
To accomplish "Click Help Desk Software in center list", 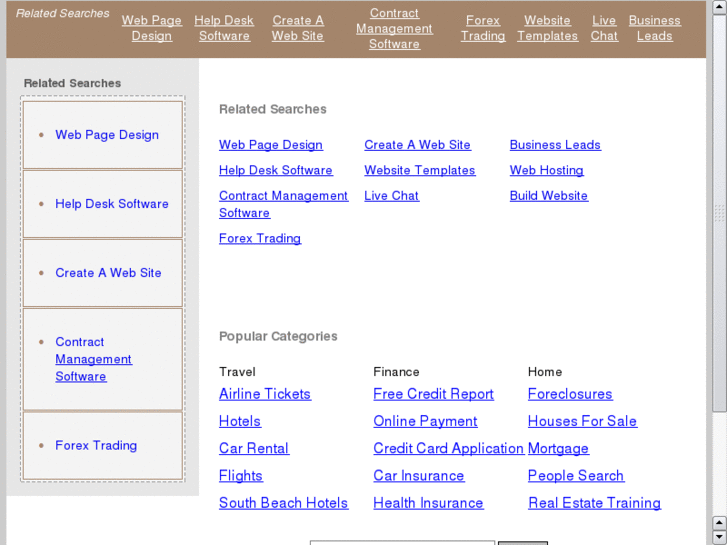I will point(276,171).
